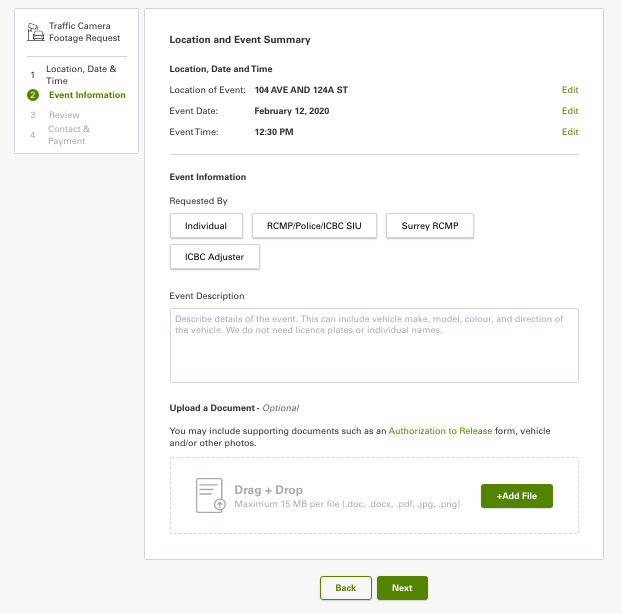This screenshot has height=614, width=622.
Task: Select Surrey RCMP requester option
Action: (429, 227)
